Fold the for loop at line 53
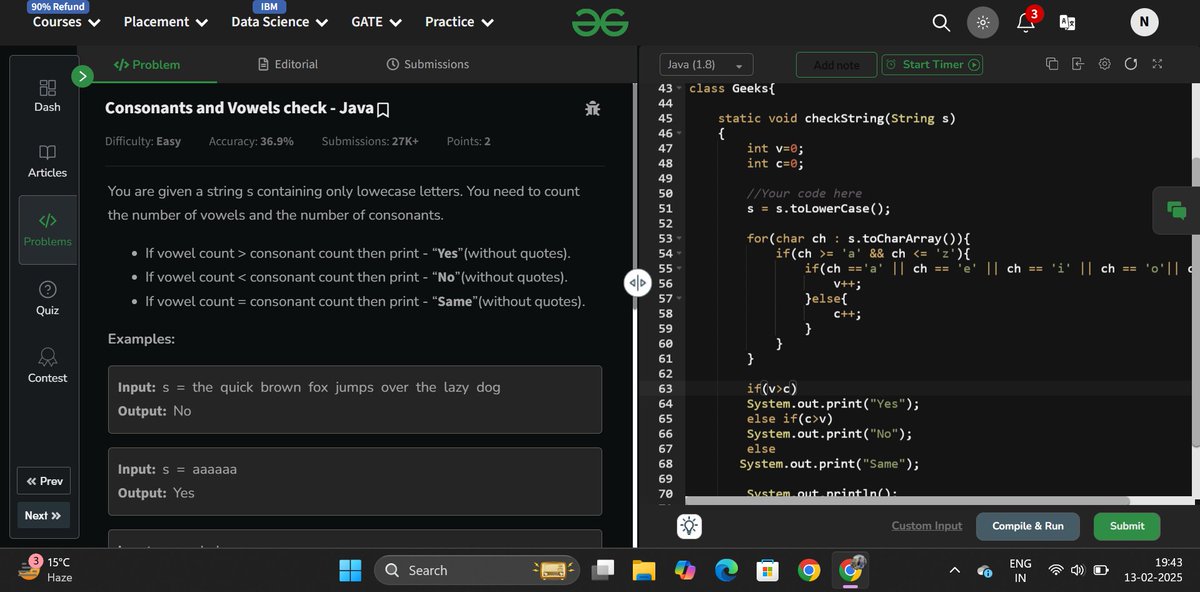This screenshot has width=1200, height=592. [679, 239]
